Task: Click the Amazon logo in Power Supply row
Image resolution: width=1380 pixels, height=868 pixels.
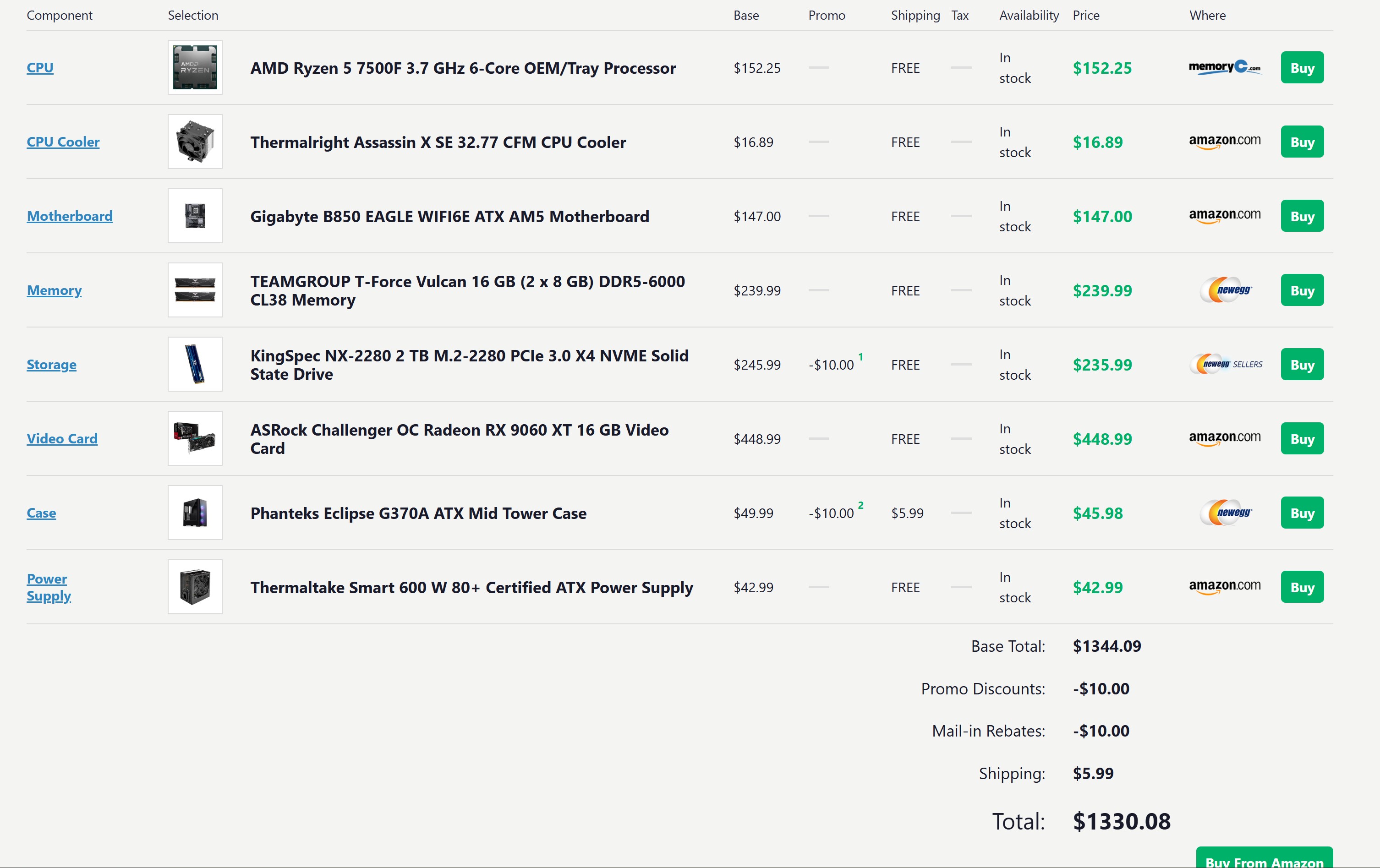Action: tap(1225, 587)
